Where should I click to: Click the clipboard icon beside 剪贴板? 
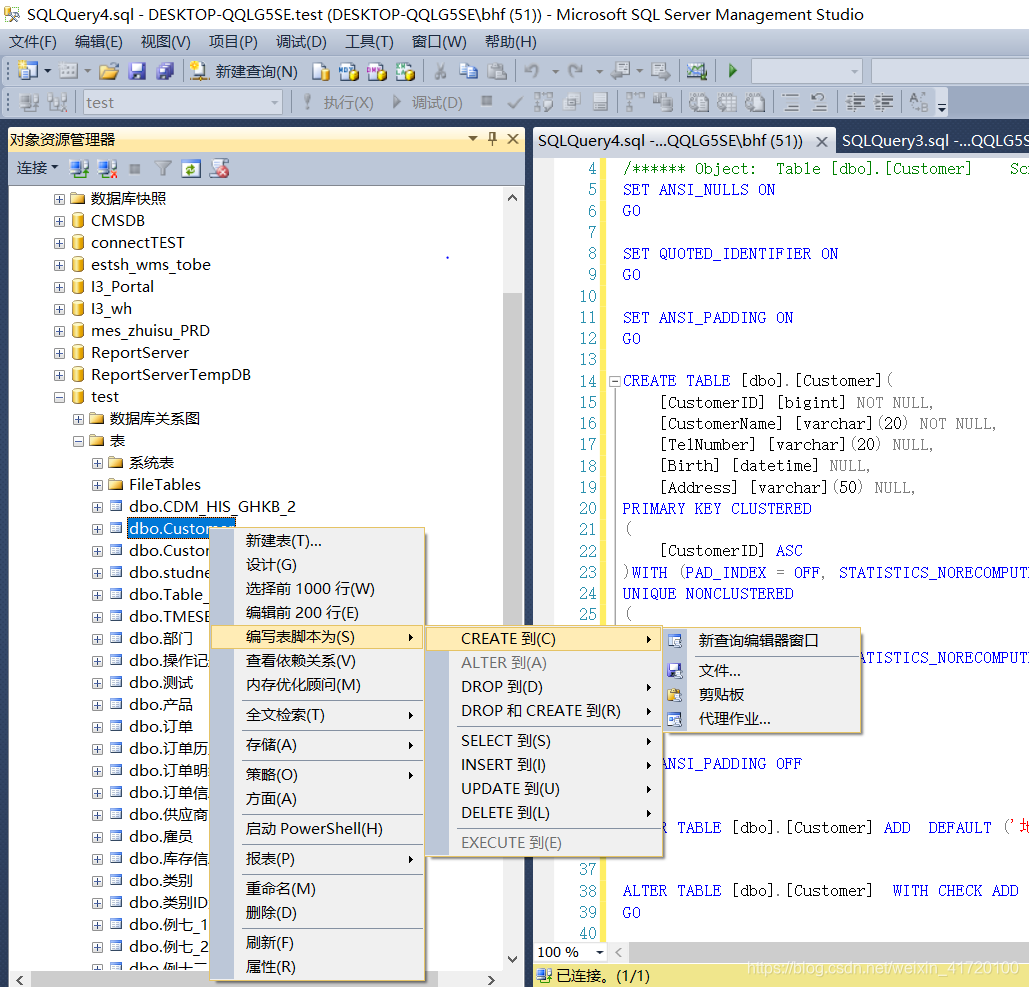675,695
